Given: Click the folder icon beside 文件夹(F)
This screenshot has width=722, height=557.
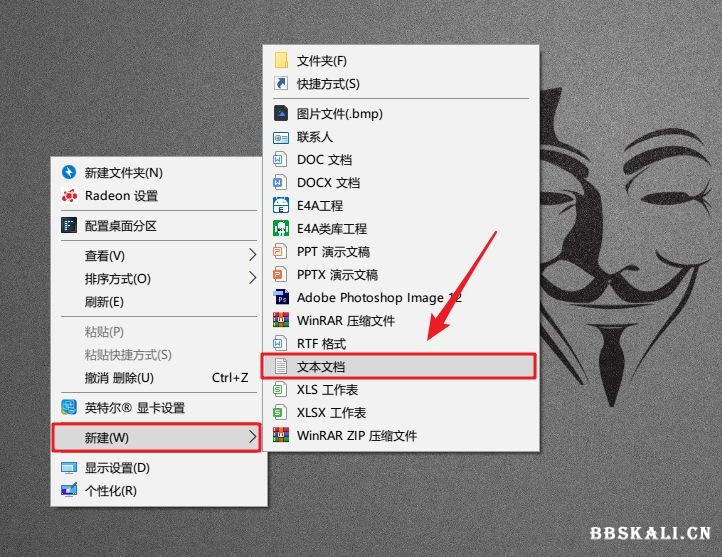Looking at the screenshot, I should coord(281,60).
